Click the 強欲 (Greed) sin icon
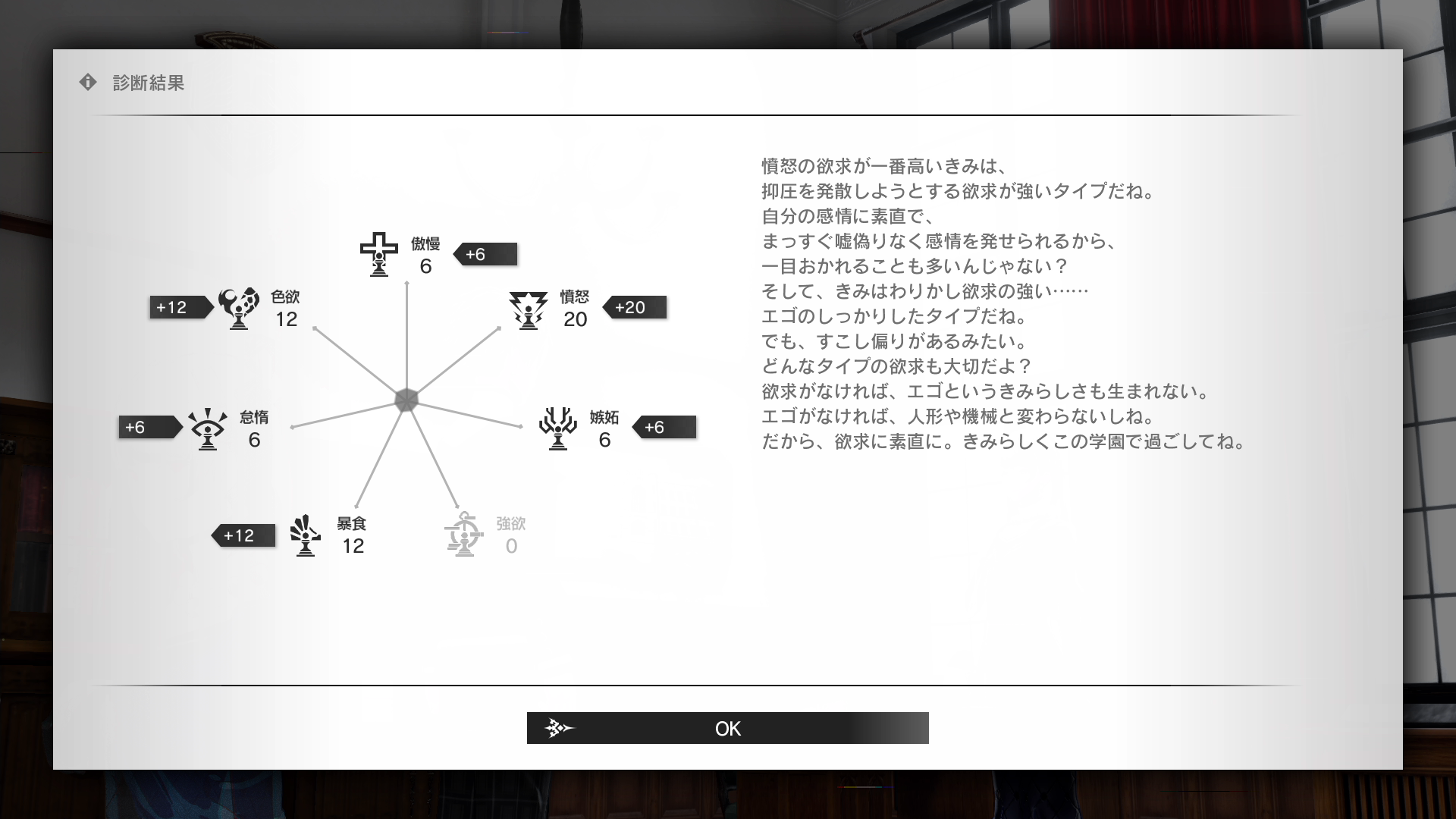Viewport: 1456px width, 819px height. click(x=463, y=535)
